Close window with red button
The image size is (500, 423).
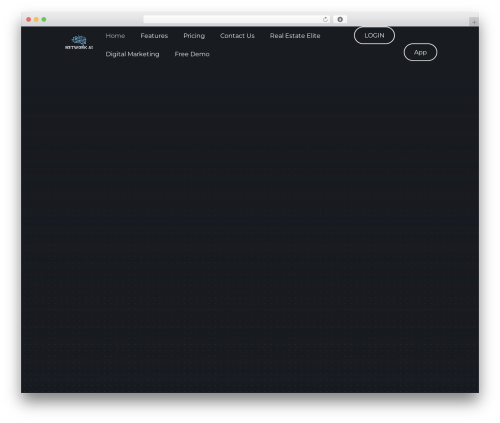tap(29, 19)
